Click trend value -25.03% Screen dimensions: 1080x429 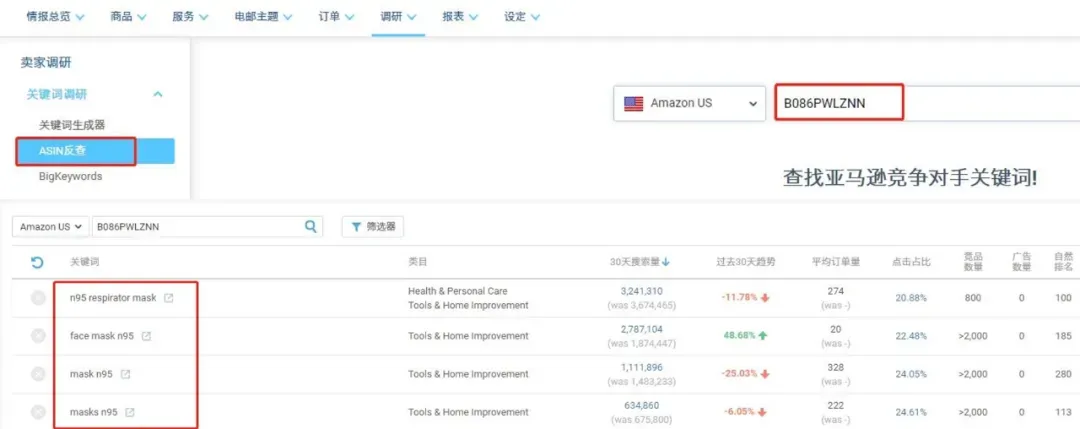(x=740, y=373)
